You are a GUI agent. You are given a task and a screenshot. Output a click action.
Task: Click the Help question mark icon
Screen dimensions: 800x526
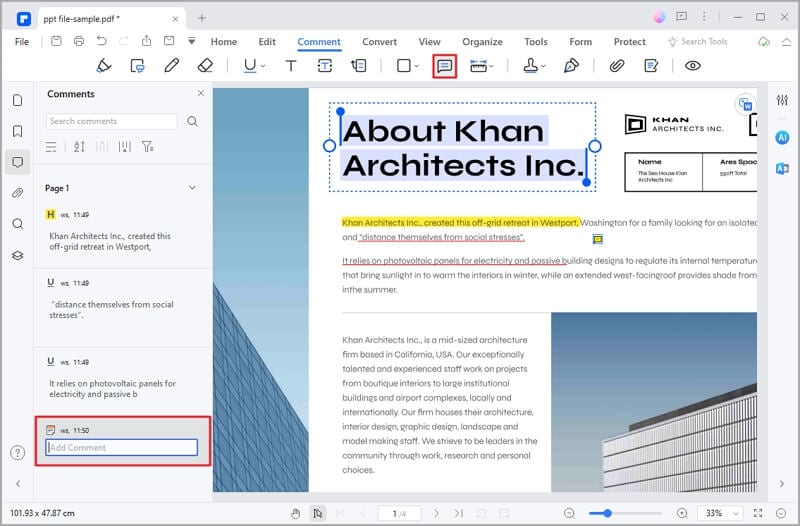coord(17,453)
